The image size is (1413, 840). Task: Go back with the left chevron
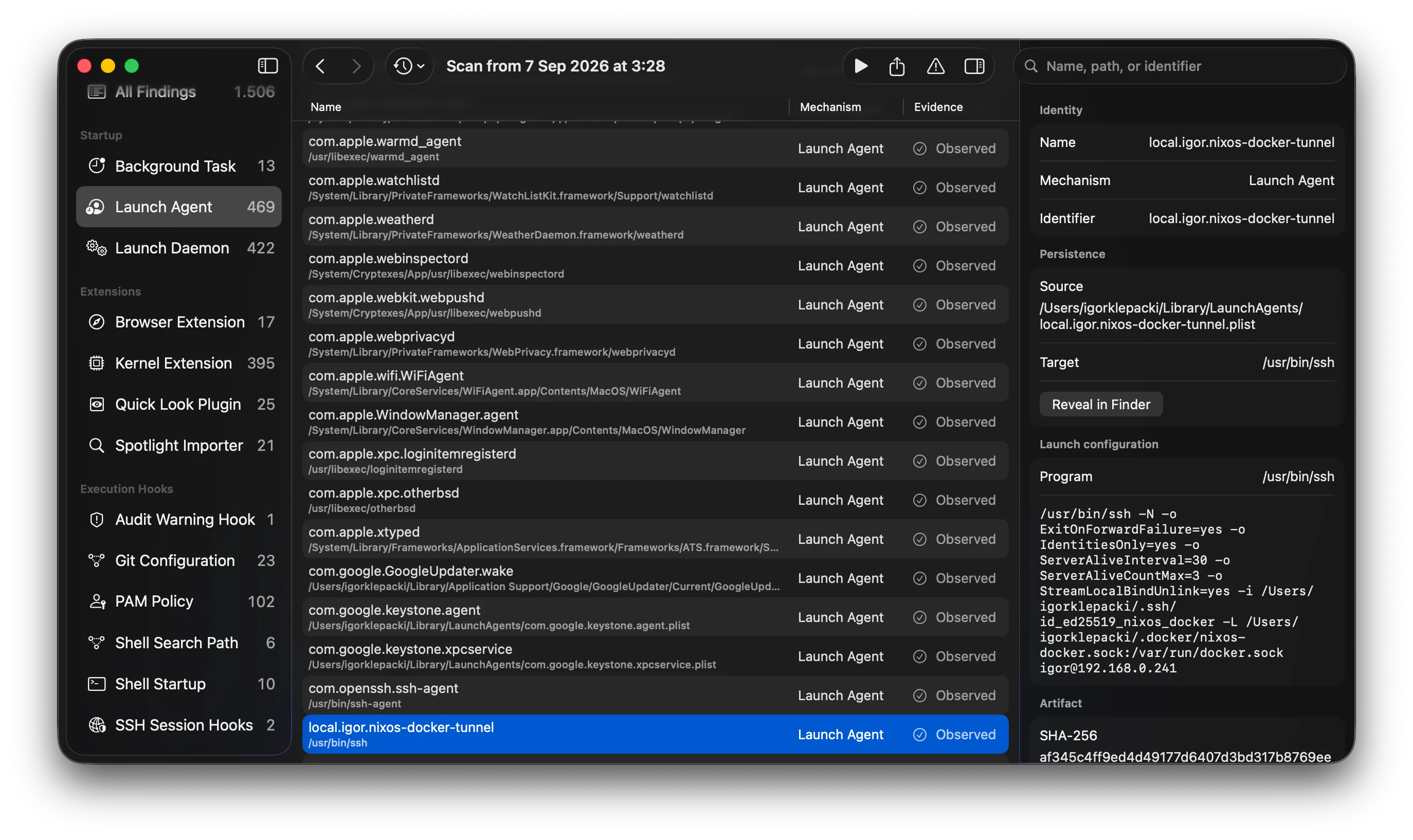coord(320,66)
